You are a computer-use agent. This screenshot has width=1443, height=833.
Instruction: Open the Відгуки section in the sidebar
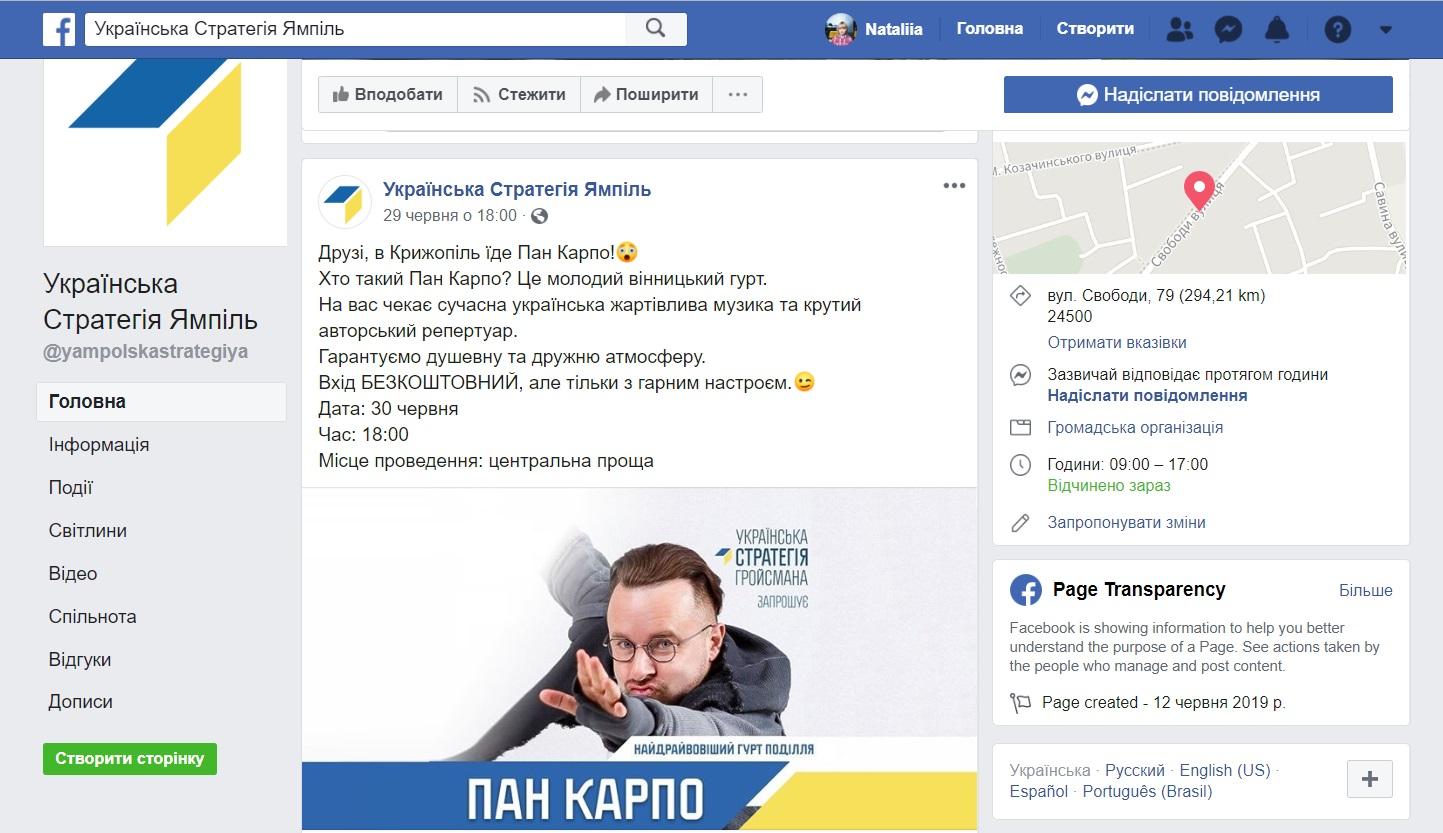(80, 660)
